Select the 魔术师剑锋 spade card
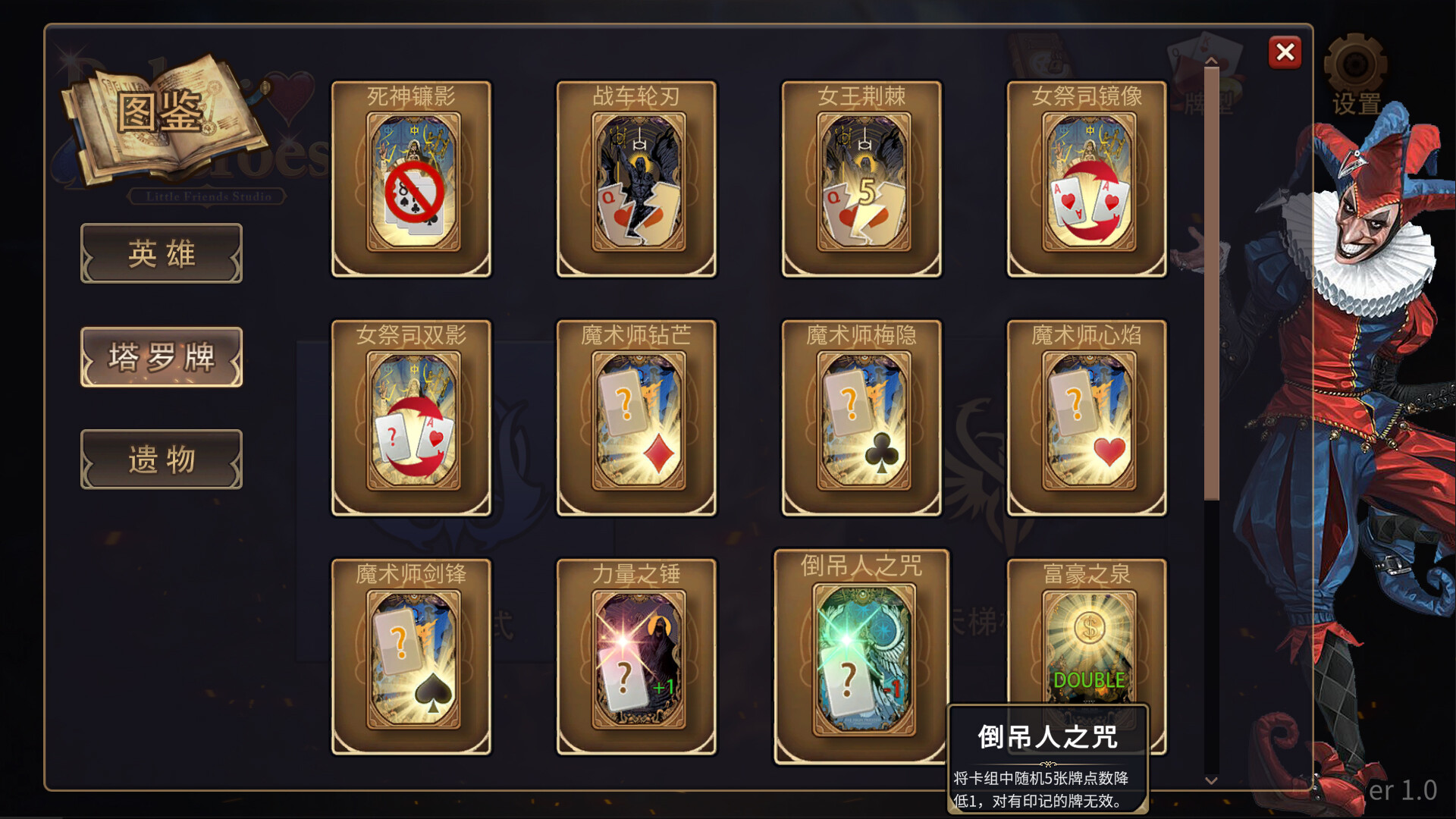Viewport: 1456px width, 819px height. (x=411, y=657)
